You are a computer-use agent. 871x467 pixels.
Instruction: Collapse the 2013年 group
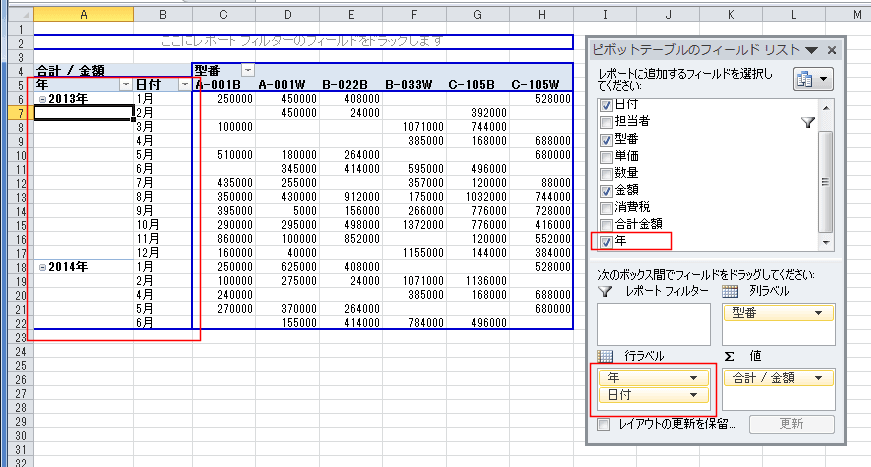tap(42, 99)
